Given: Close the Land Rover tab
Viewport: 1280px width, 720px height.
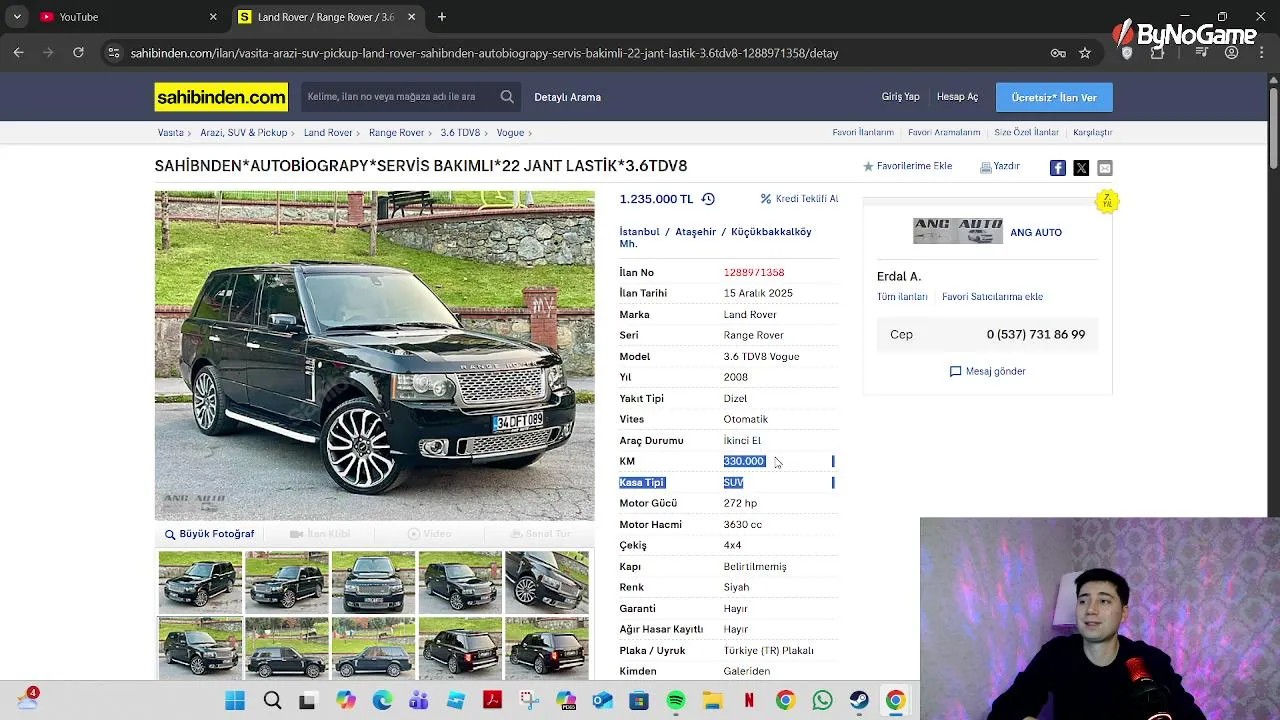Looking at the screenshot, I should tap(412, 17).
